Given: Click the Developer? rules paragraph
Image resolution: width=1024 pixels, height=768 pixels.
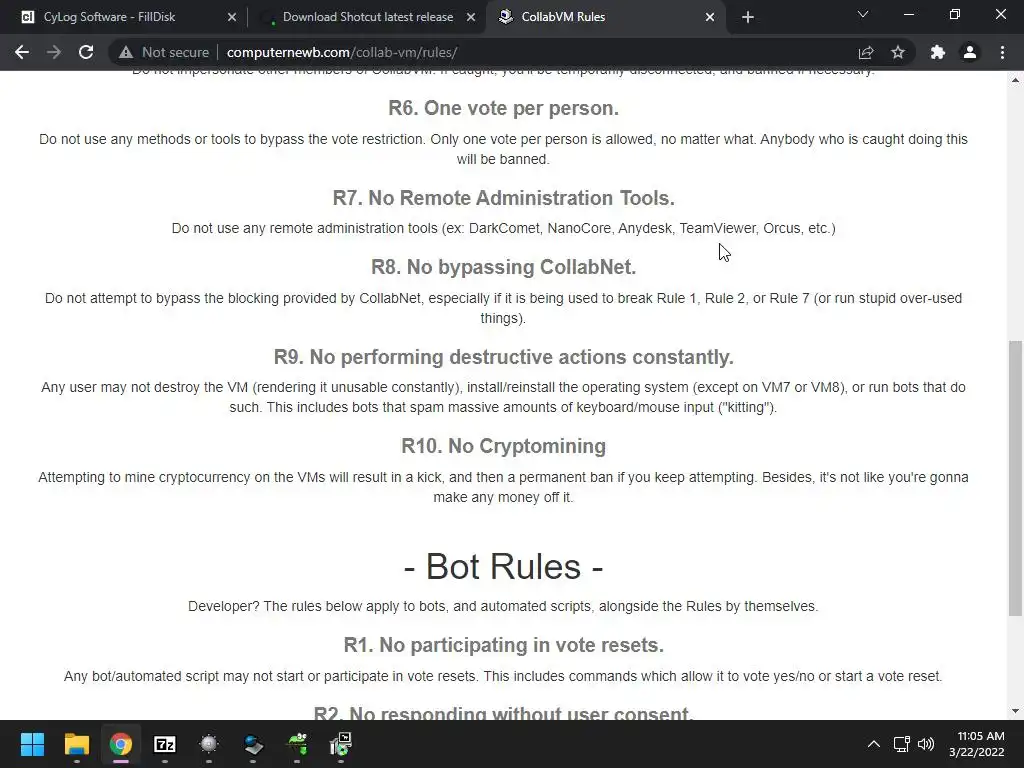Looking at the screenshot, I should (x=503, y=606).
